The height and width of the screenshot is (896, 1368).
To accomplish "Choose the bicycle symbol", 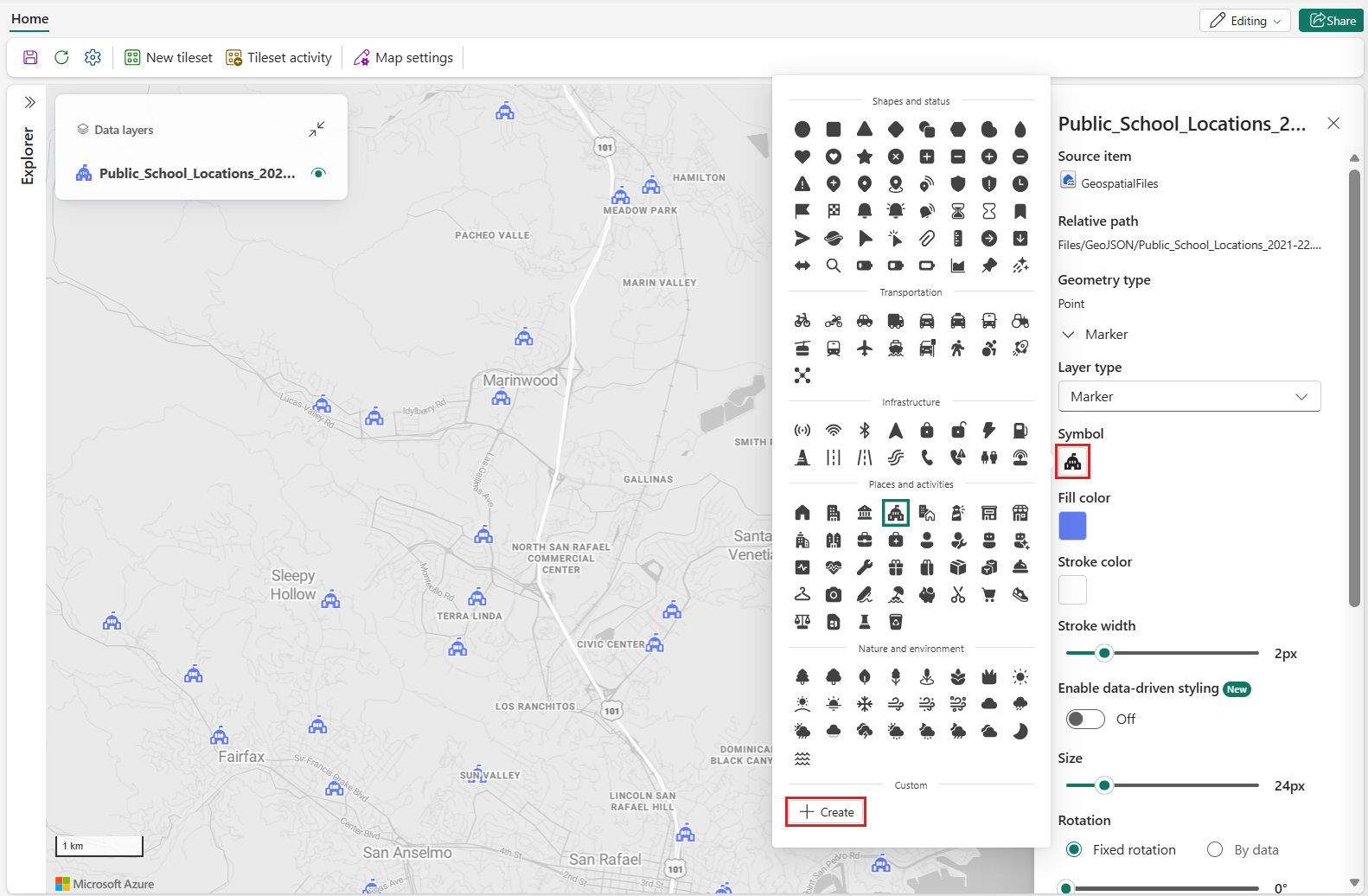I will 802,321.
